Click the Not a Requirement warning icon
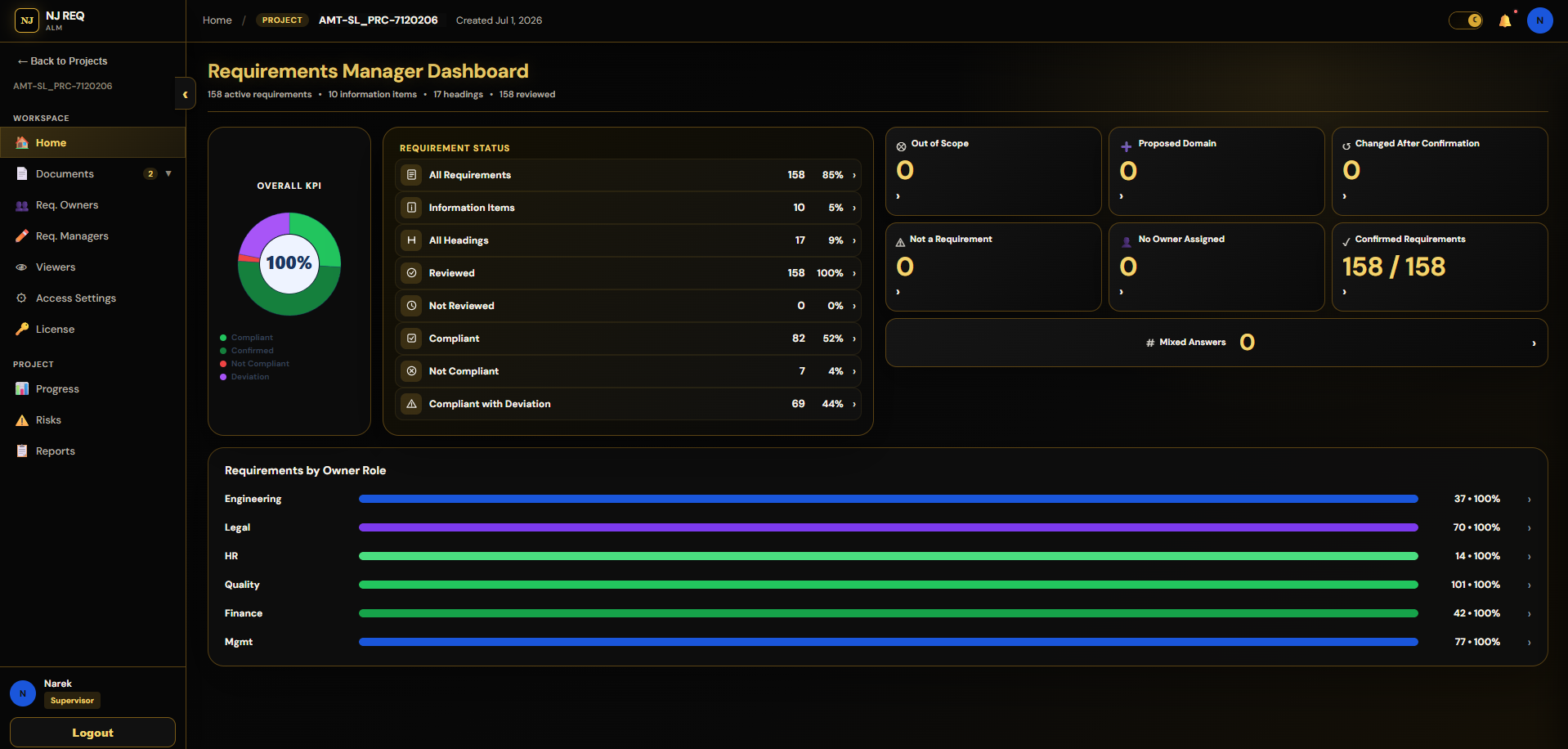This screenshot has width=1568, height=749. [900, 242]
